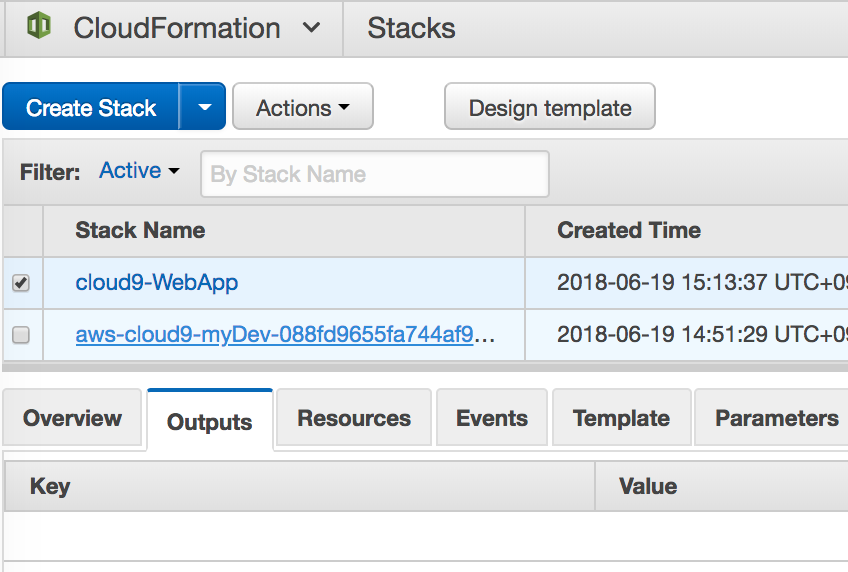Click the Create Stack button
Screen dimensions: 848x572
(x=91, y=107)
